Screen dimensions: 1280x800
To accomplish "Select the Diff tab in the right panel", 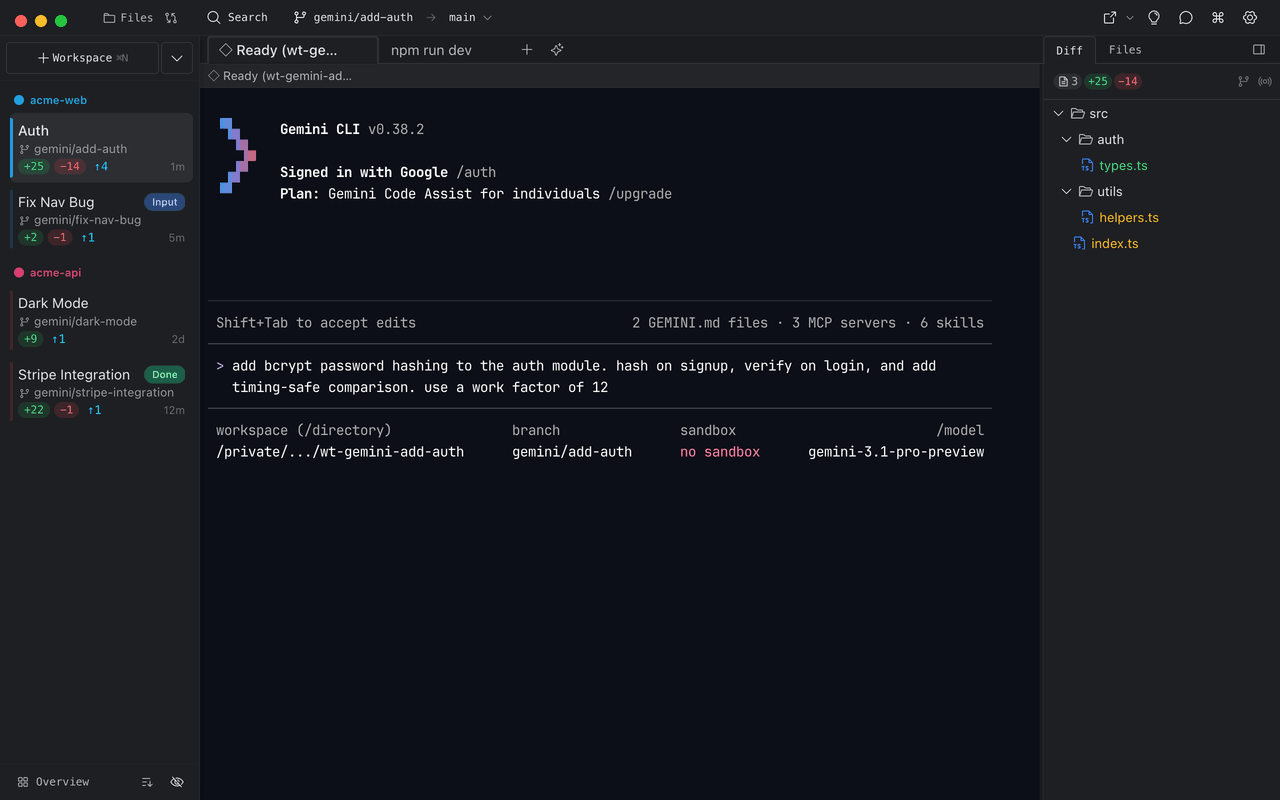I will 1069,50.
